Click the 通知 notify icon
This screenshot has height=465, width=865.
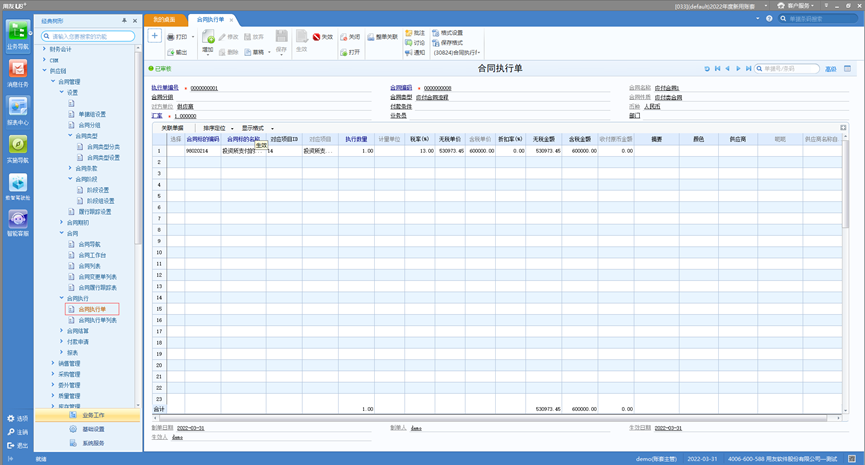[x=409, y=52]
